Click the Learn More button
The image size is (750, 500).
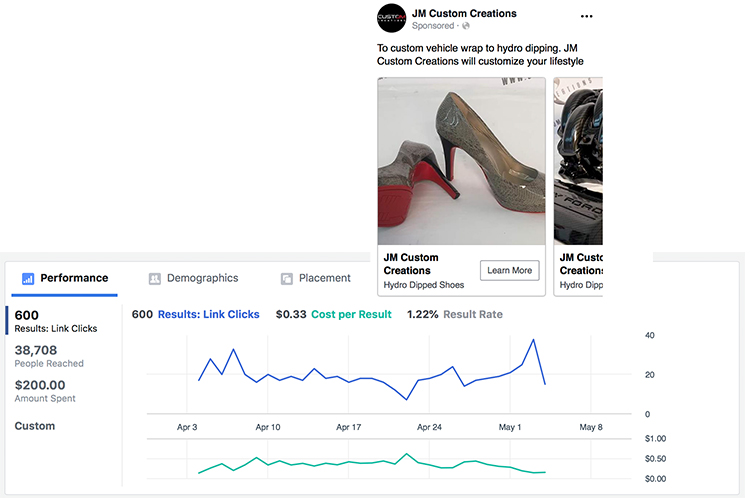(x=509, y=270)
